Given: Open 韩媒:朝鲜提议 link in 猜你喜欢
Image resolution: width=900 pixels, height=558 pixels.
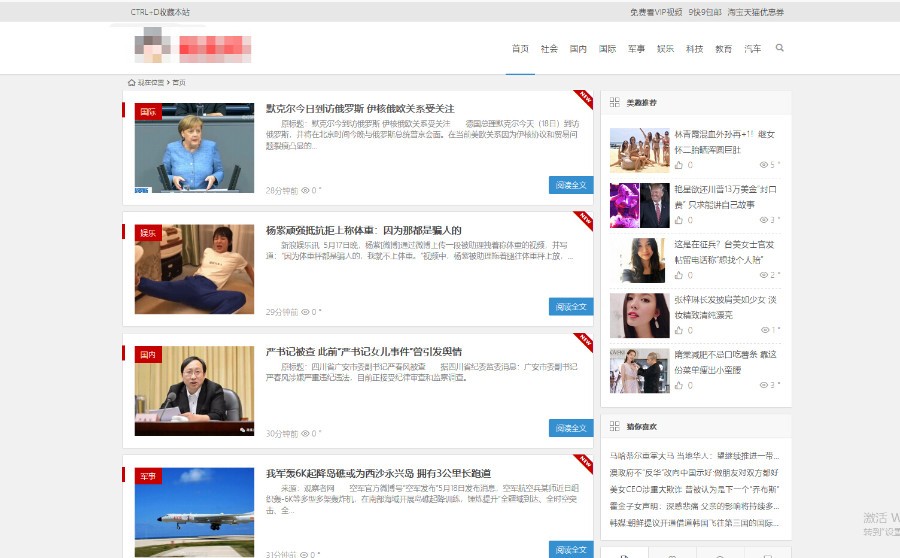Looking at the screenshot, I should (695, 522).
